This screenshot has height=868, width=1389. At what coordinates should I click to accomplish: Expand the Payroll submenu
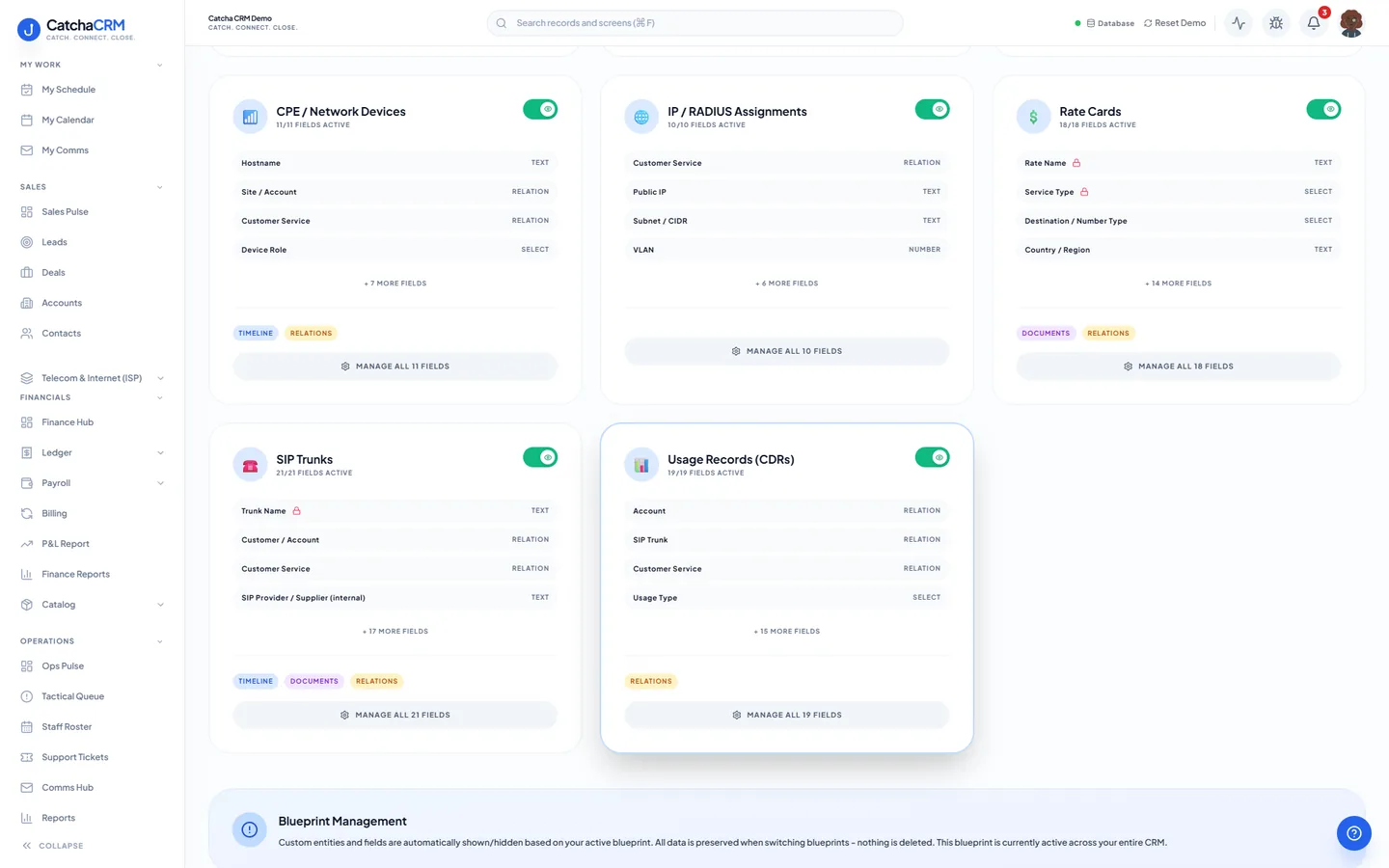pyautogui.click(x=160, y=483)
